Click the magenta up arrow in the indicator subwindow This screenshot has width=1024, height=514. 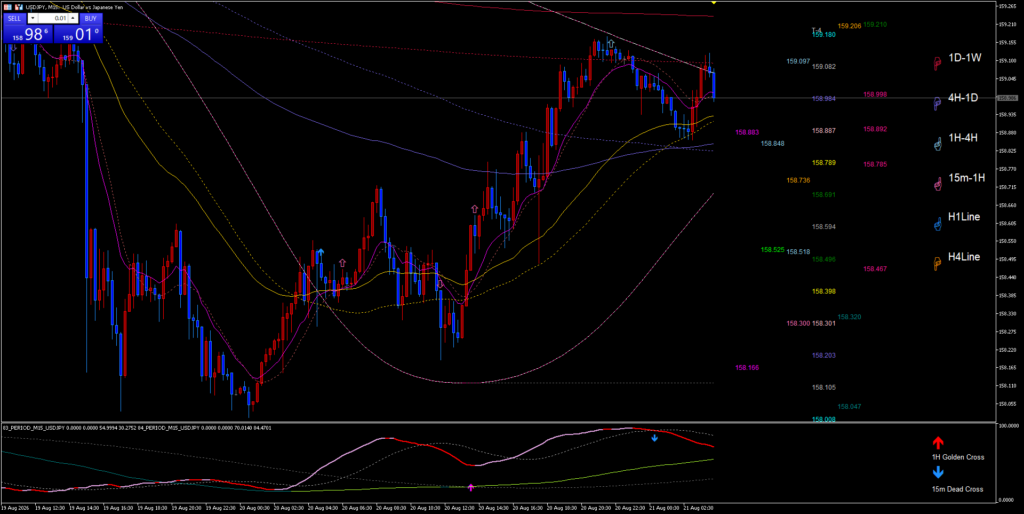pos(471,487)
